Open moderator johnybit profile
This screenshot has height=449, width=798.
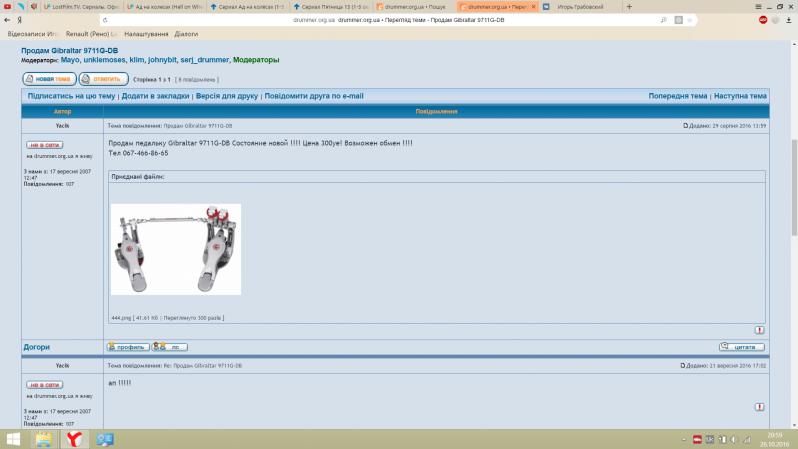coord(162,60)
